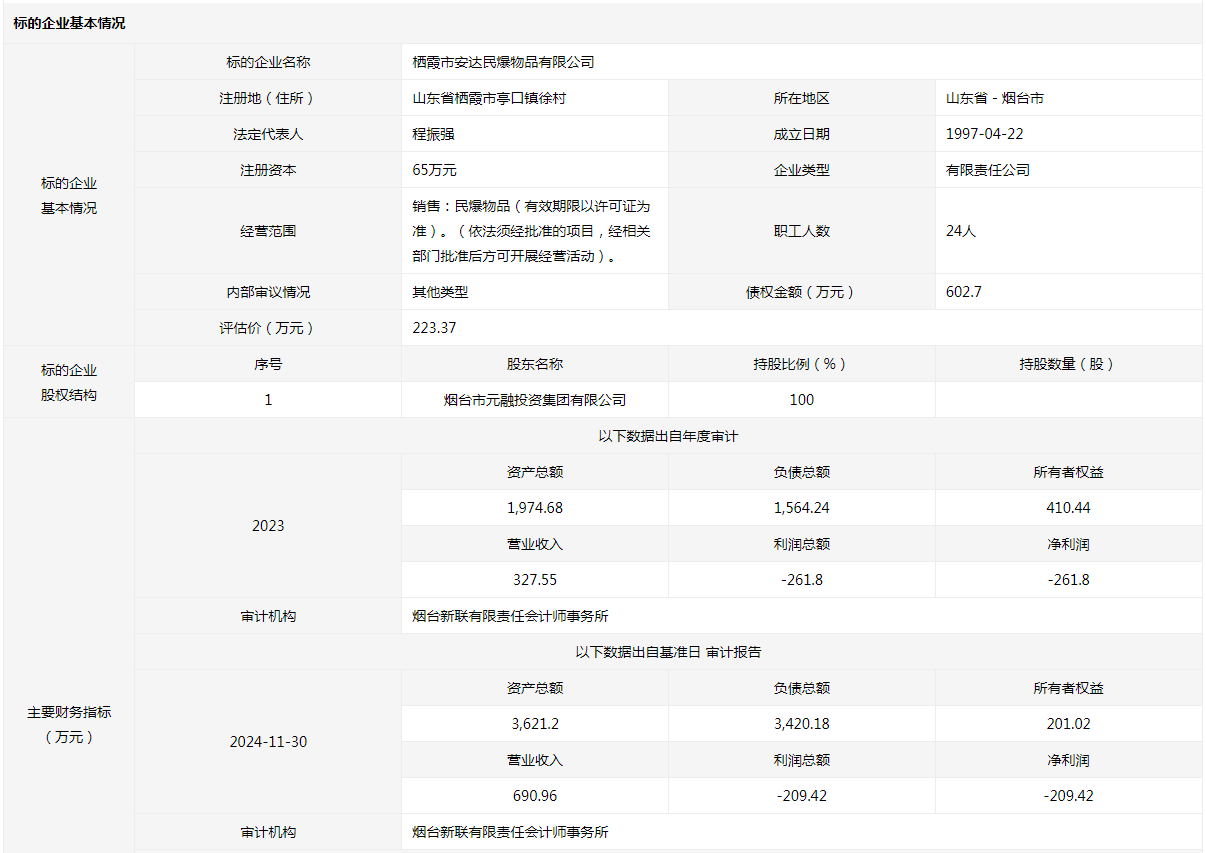This screenshot has width=1206, height=853.
Task: Select the shareholder 烟台市元融投资集团有限公司
Action: pyautogui.click(x=535, y=400)
